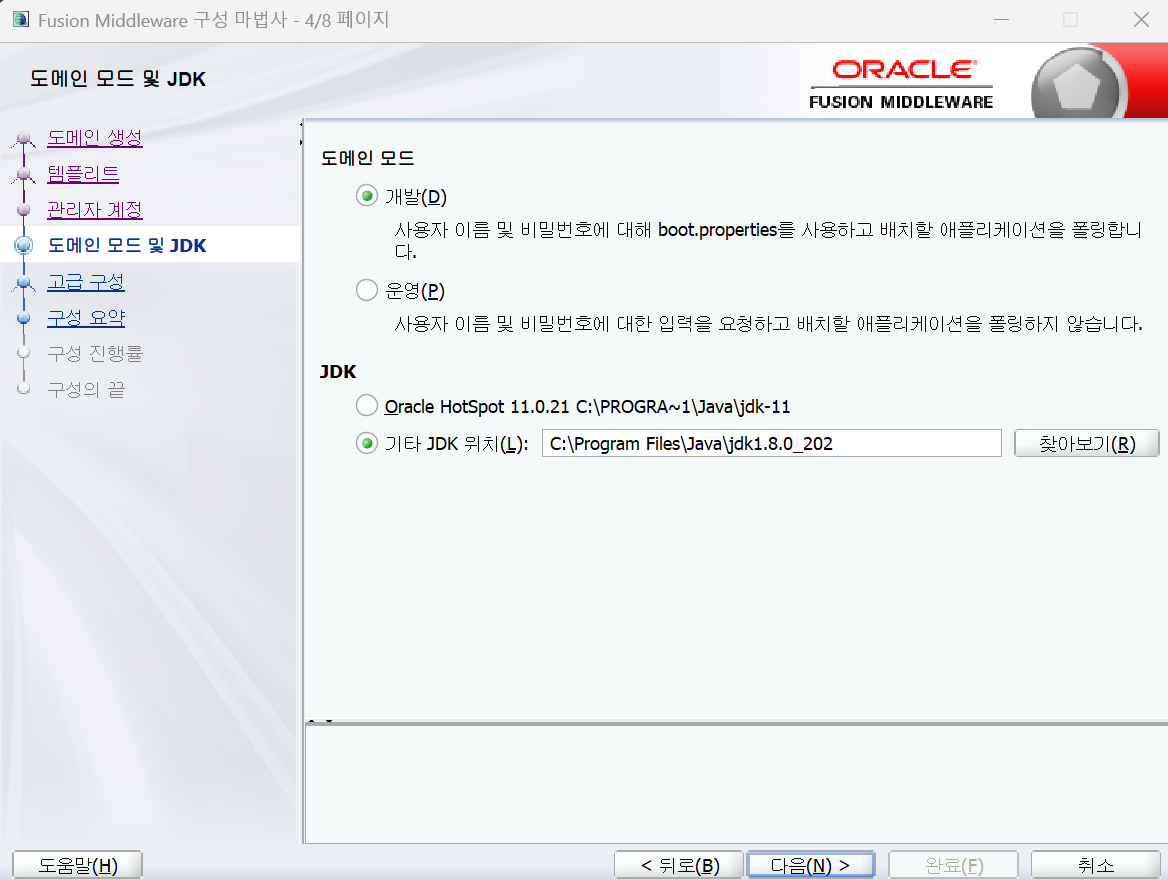Click the step node icon beside 관리자 계정
1168x880 pixels.
click(24, 210)
